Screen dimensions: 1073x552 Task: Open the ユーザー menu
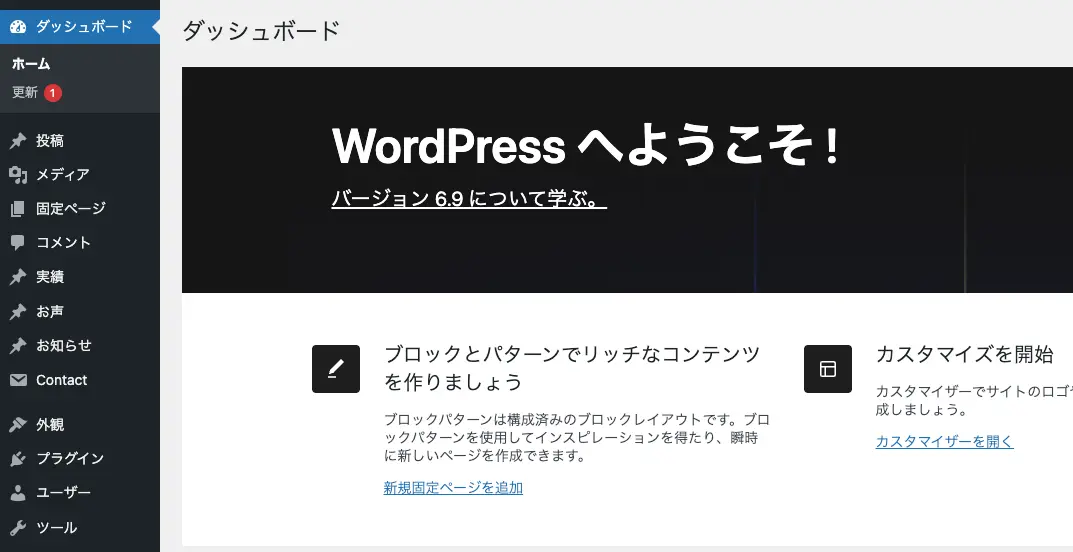[80, 493]
